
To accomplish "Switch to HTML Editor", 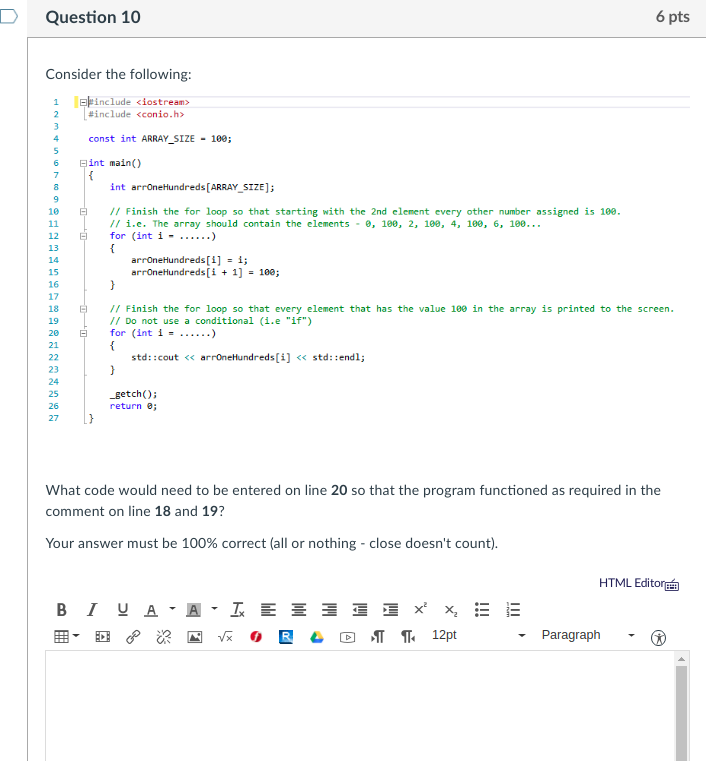I will [631, 583].
